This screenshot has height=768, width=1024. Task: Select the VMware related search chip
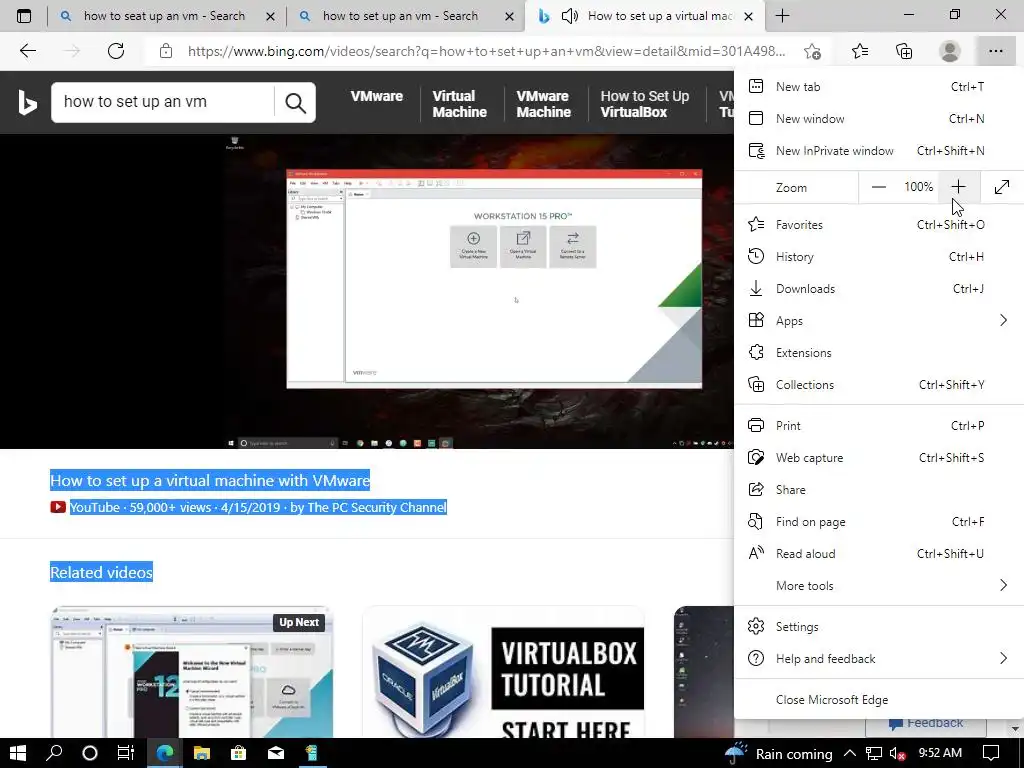[376, 97]
